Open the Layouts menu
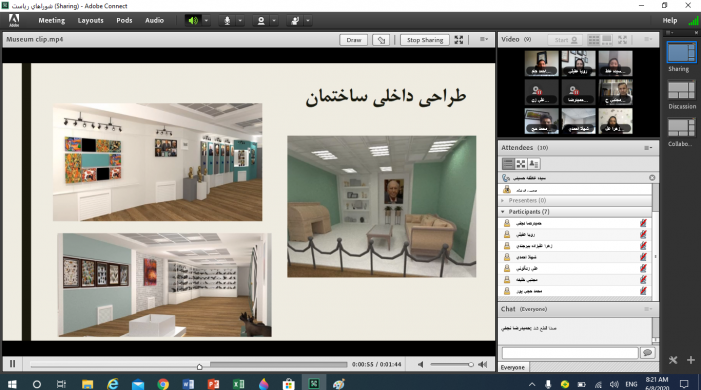The height and width of the screenshot is (390, 701). pos(90,20)
